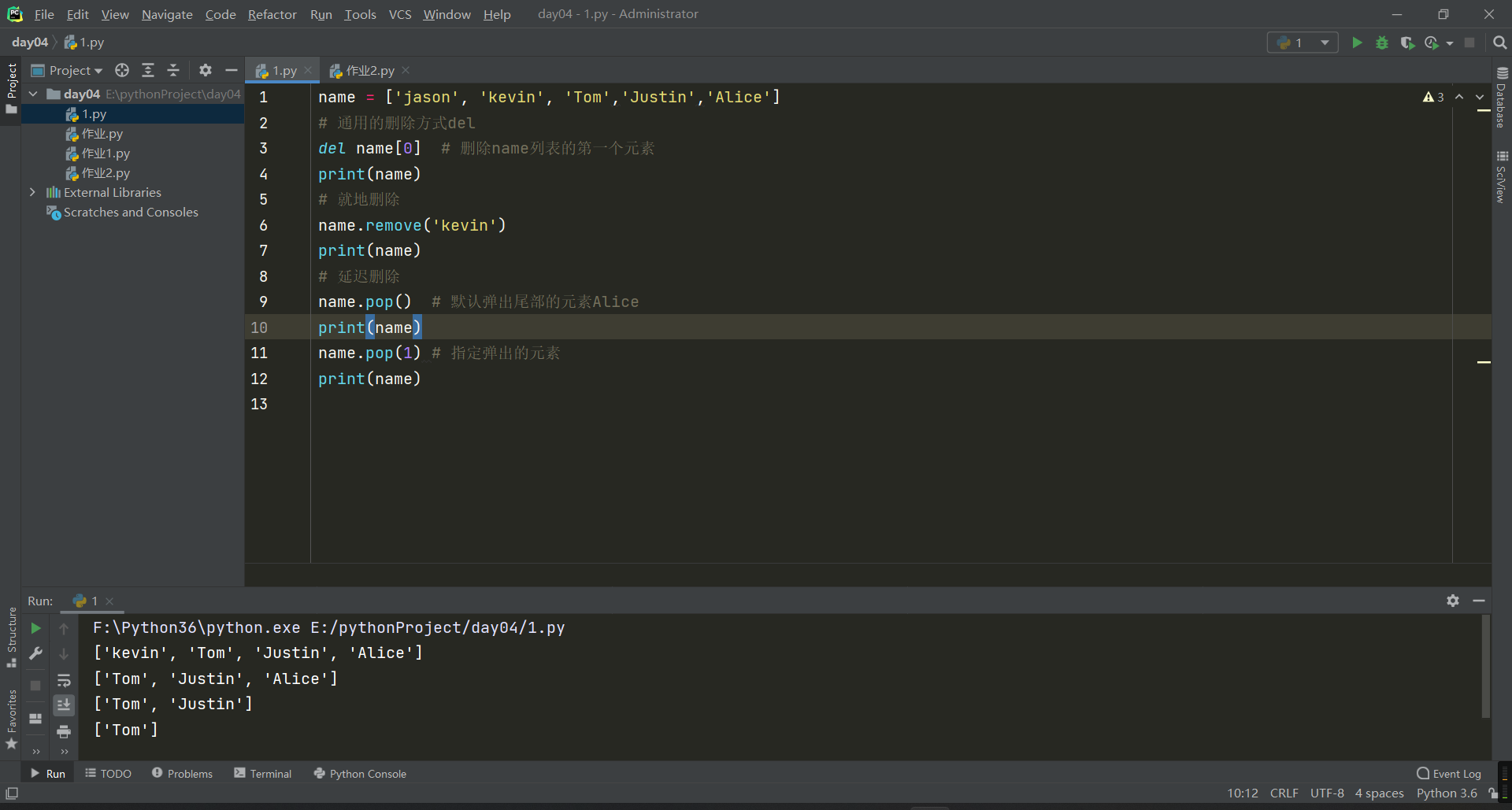This screenshot has height=810, width=1512.
Task: Click day04 in the navigation breadcrumb
Action: coord(30,43)
